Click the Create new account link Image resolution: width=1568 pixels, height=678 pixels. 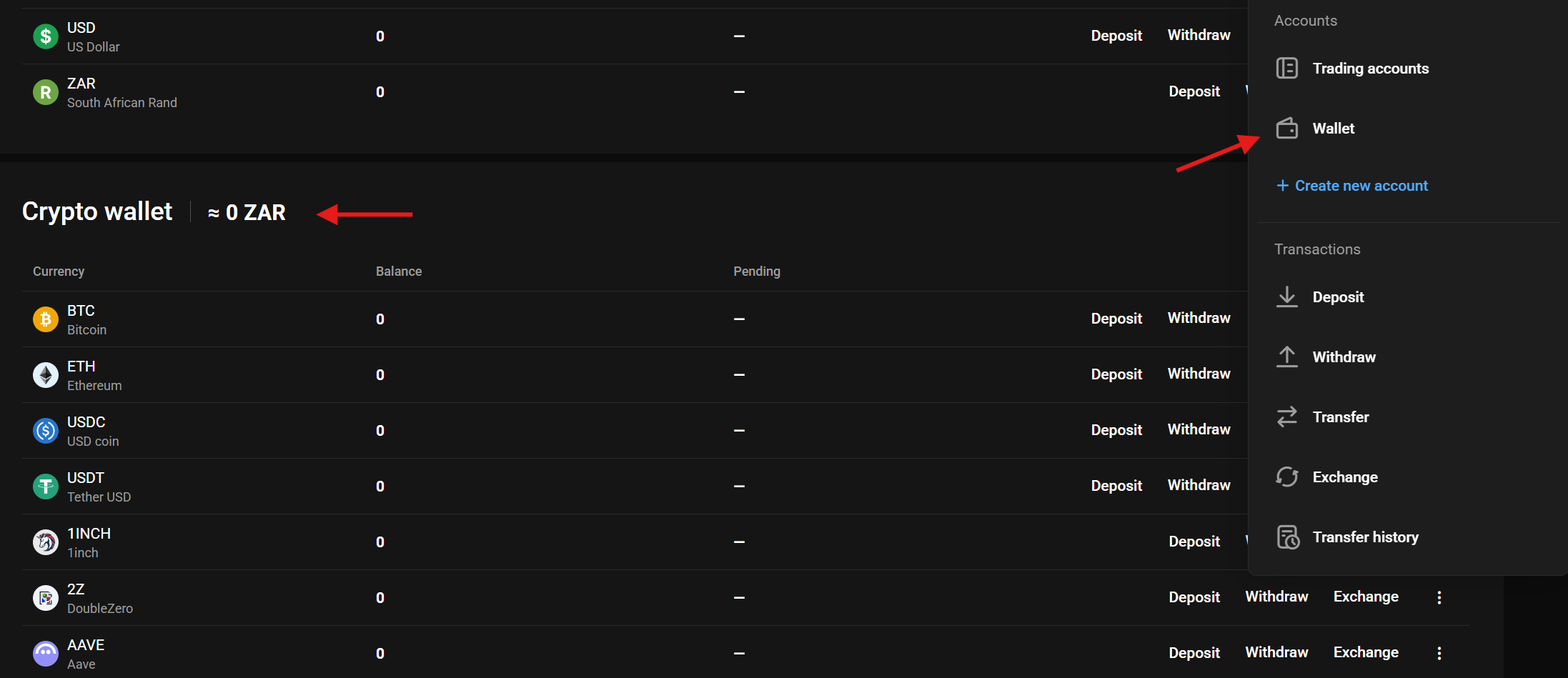[1361, 186]
